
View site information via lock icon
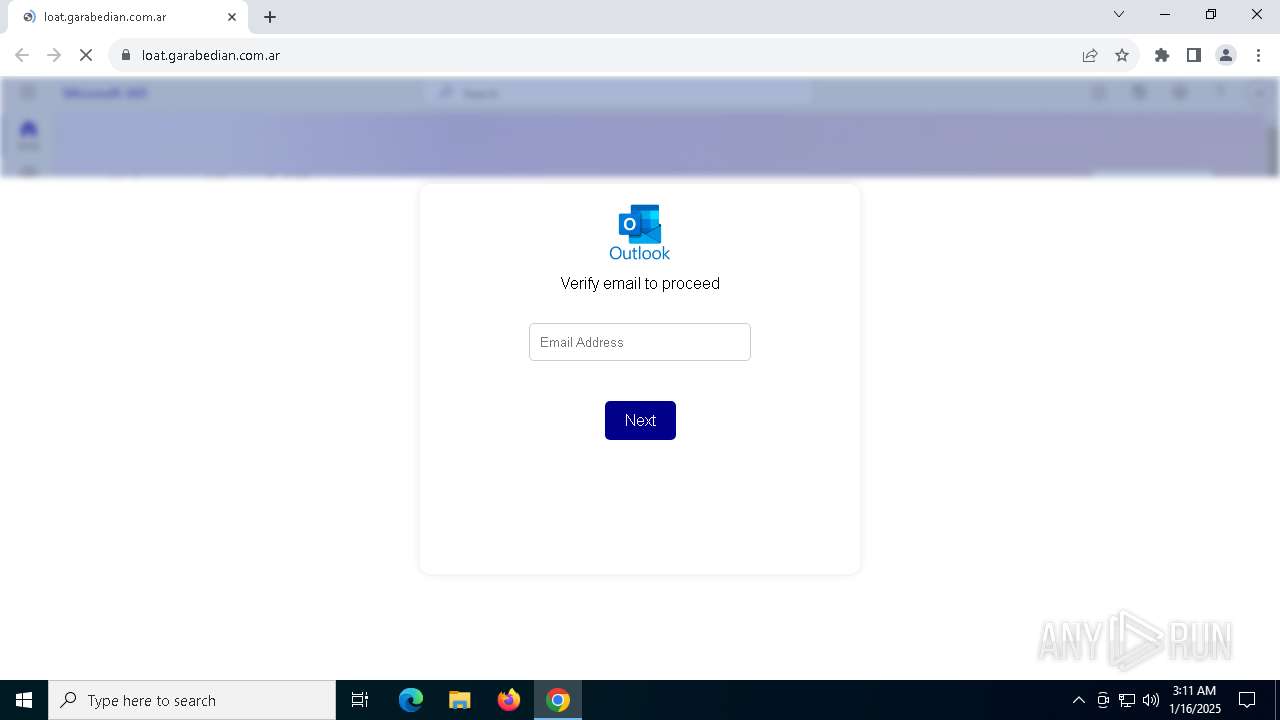[x=126, y=55]
